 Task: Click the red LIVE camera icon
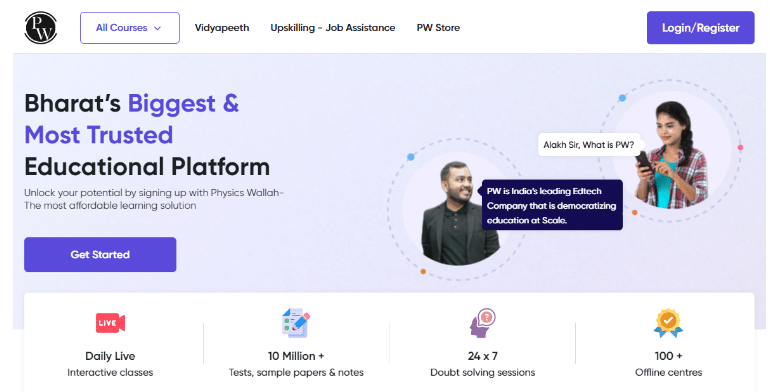click(110, 323)
